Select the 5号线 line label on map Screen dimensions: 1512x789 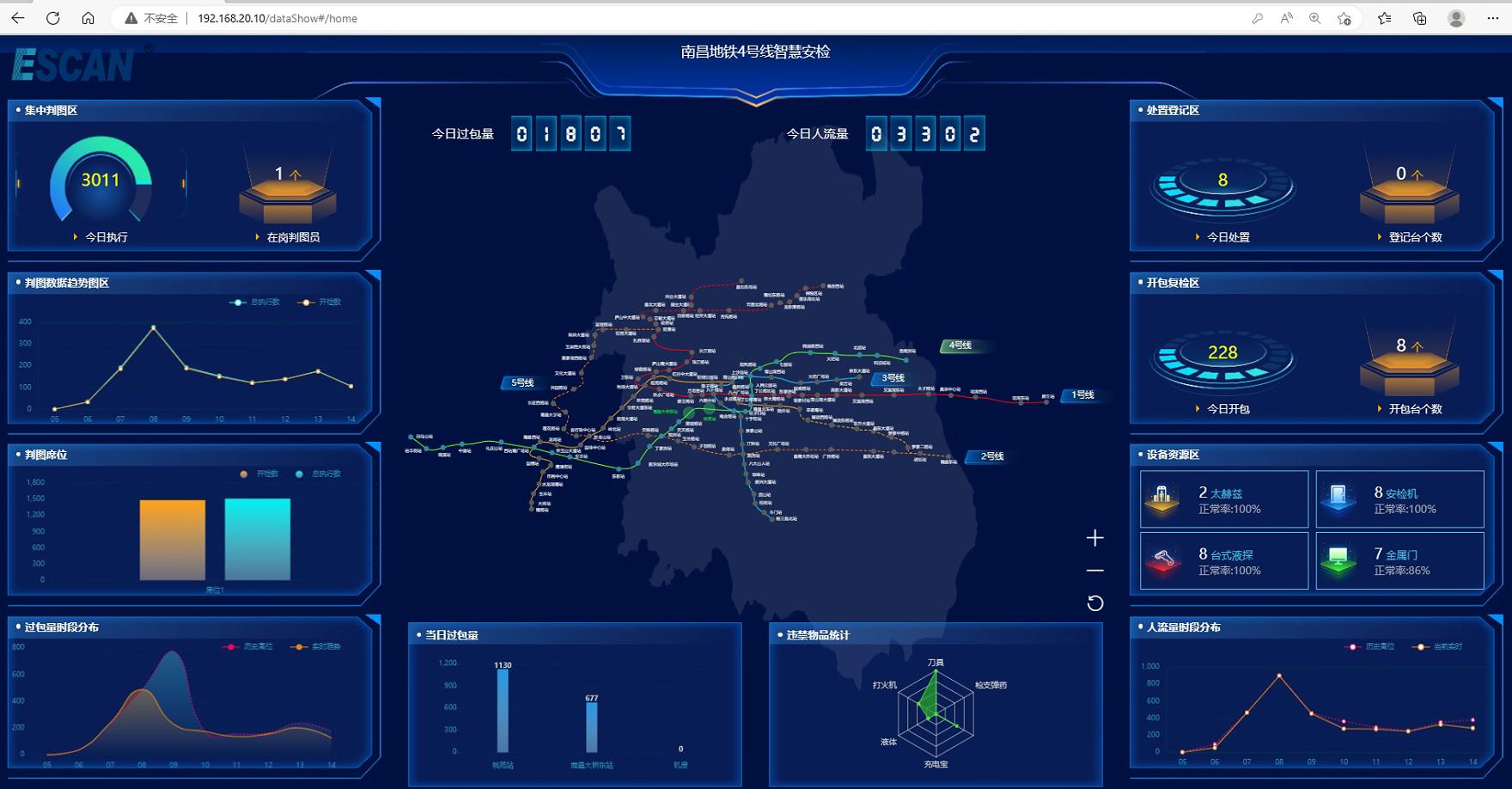pos(522,382)
